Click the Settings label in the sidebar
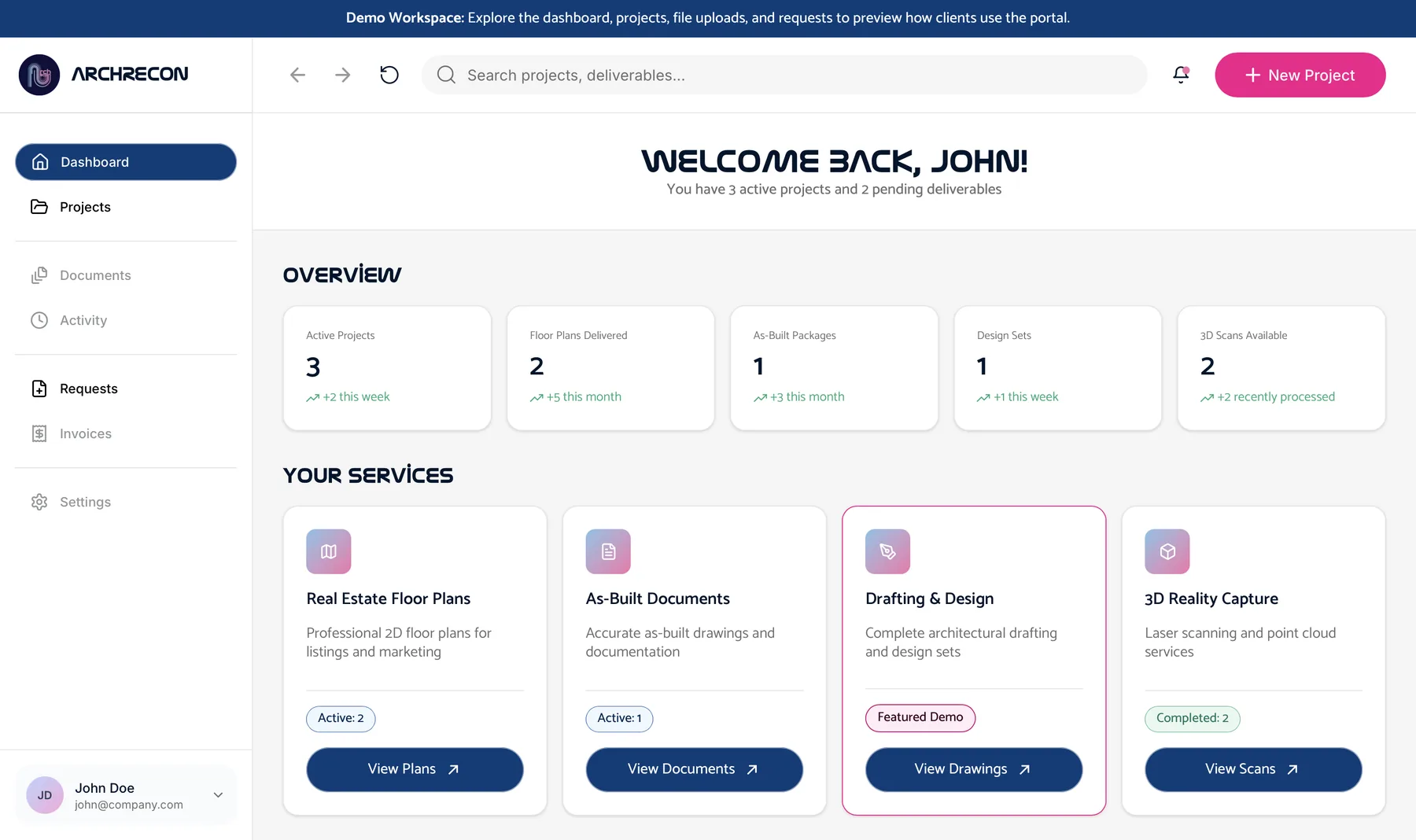The image size is (1416, 840). point(85,502)
